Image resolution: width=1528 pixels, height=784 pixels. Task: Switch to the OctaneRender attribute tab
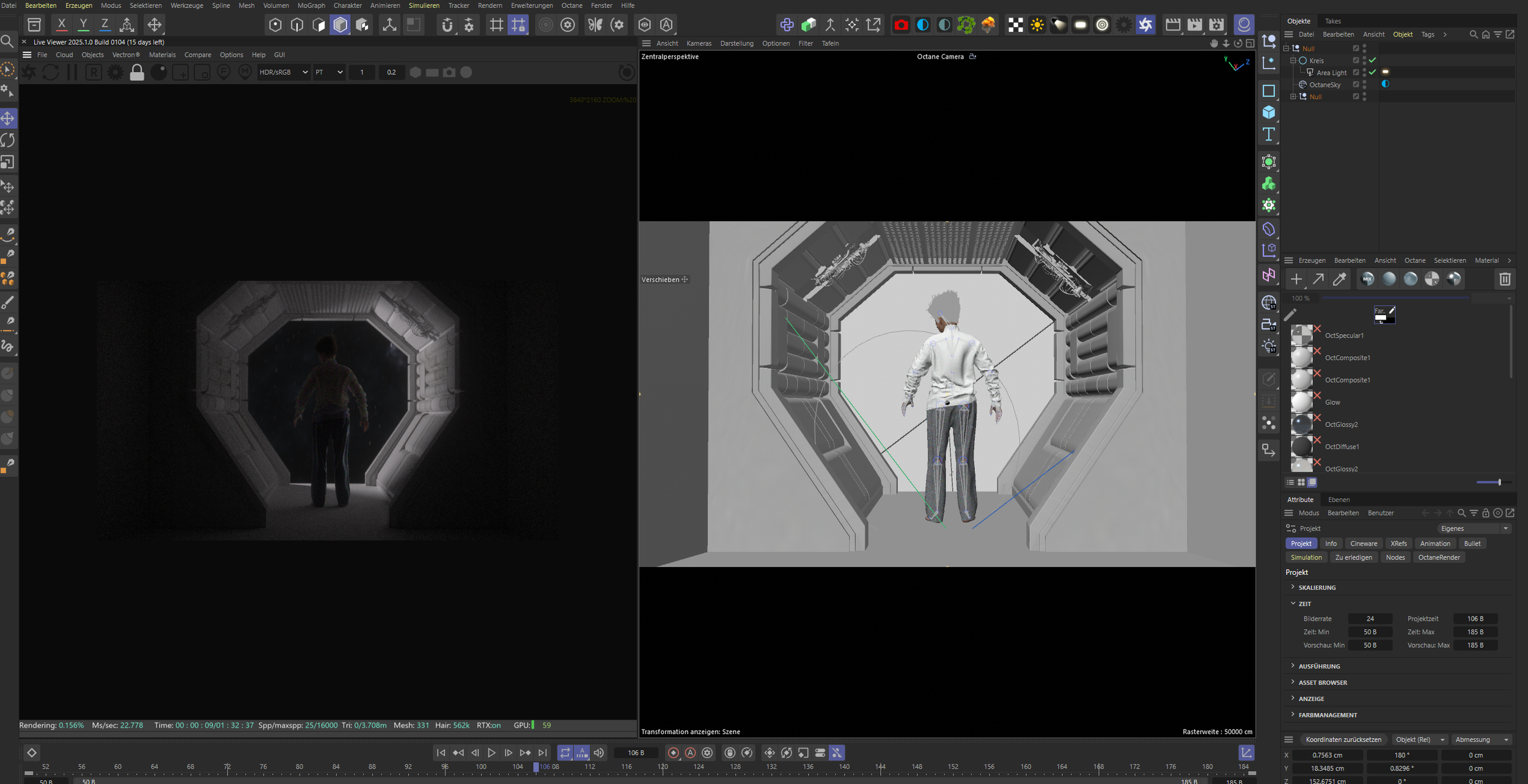1438,557
